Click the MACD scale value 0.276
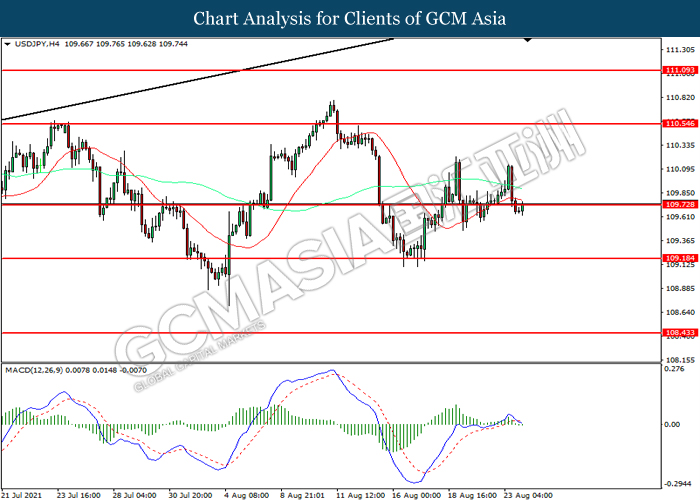Image resolution: width=700 pixels, height=500 pixels. tap(674, 369)
